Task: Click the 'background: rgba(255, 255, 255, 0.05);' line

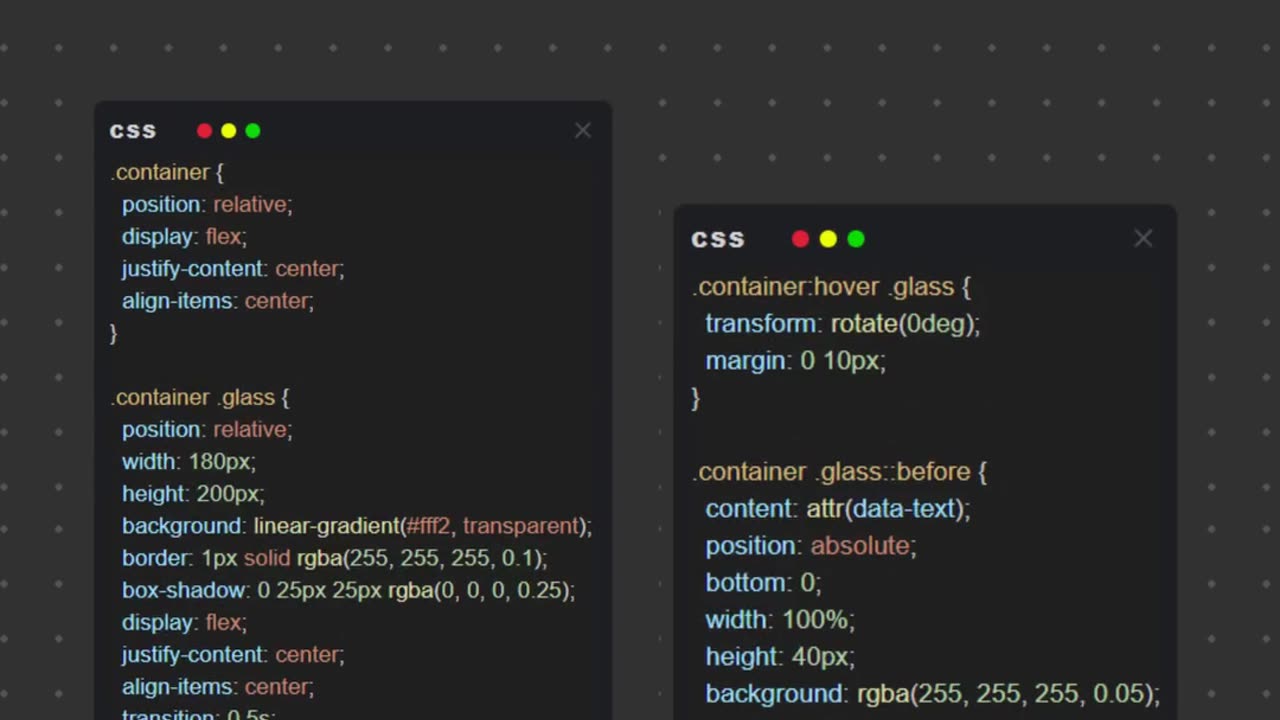Action: (x=933, y=694)
